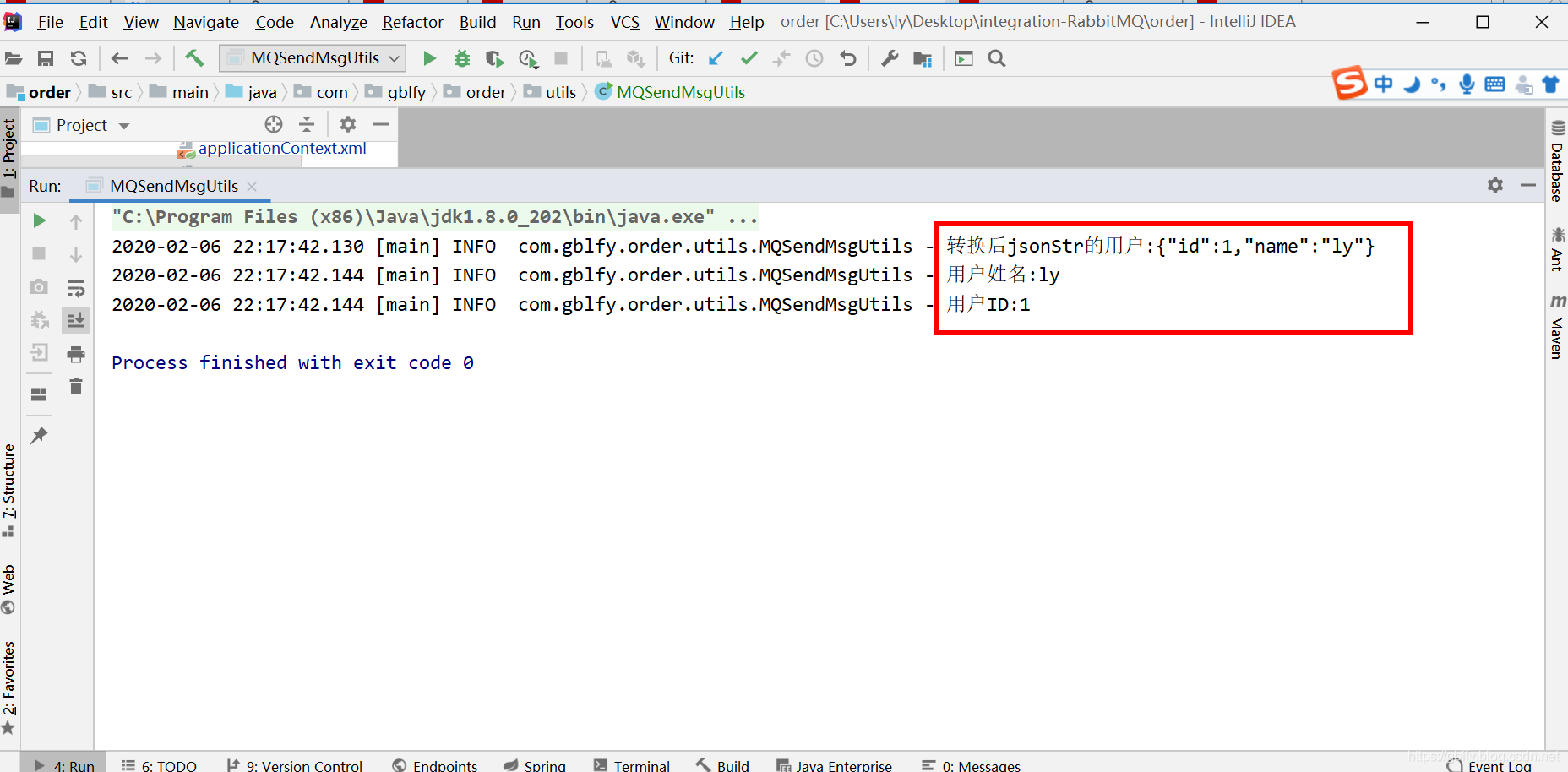Move down the stack trace arrow
This screenshot has height=772, width=1568.
76,254
